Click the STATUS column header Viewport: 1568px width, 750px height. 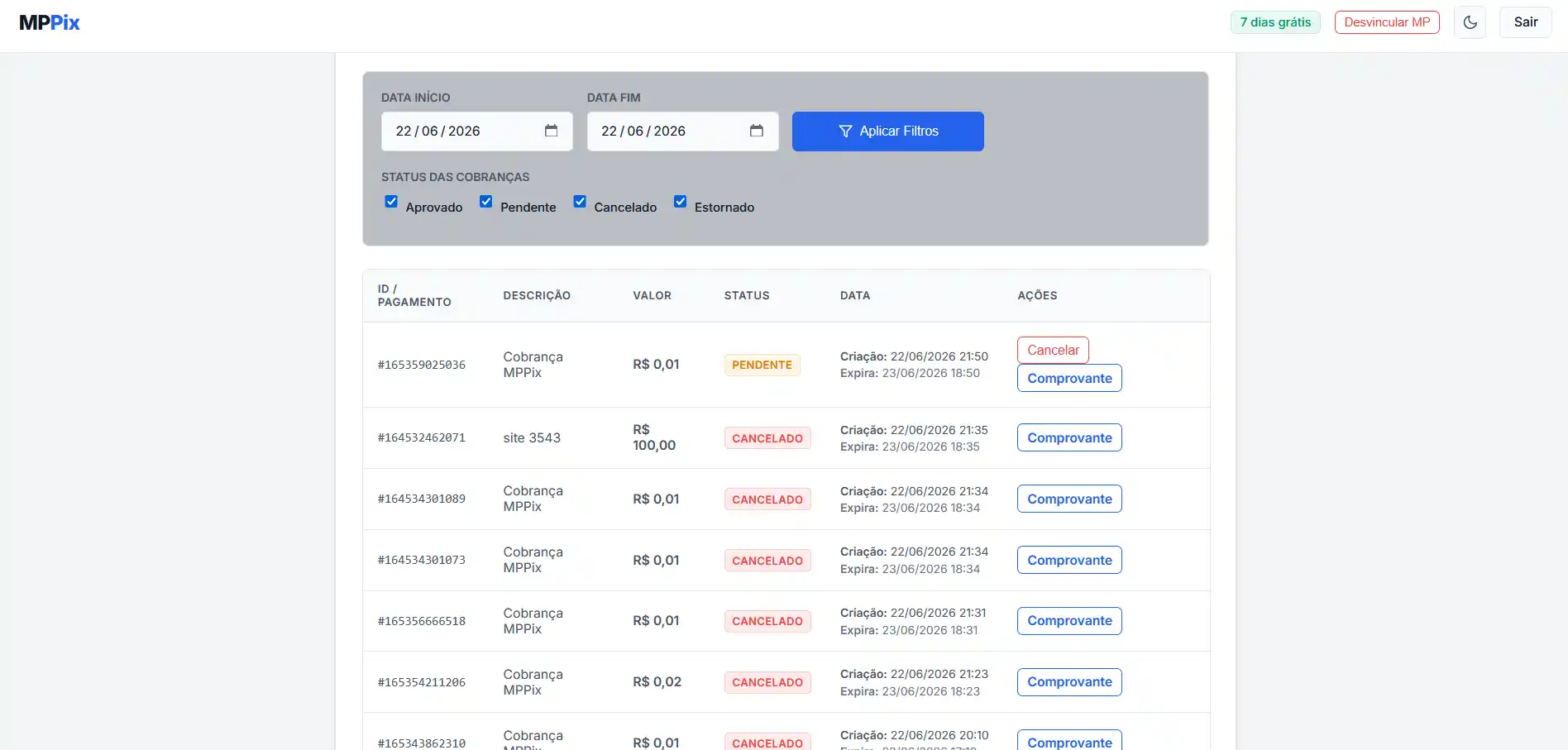click(747, 295)
